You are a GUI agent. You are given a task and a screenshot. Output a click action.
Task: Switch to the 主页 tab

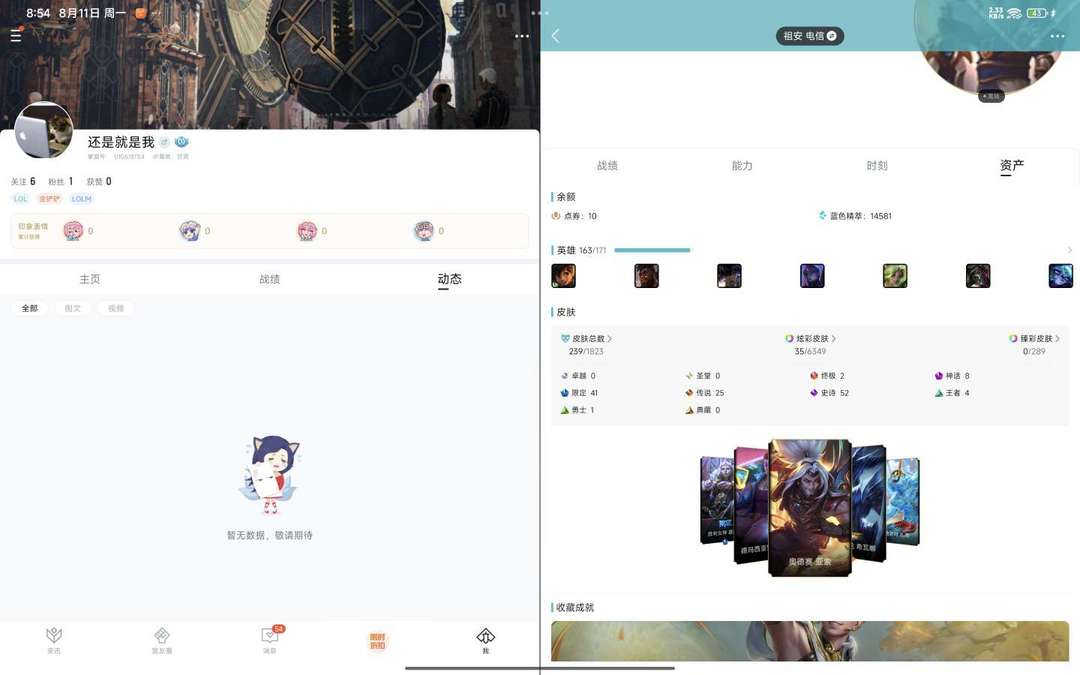coord(90,279)
